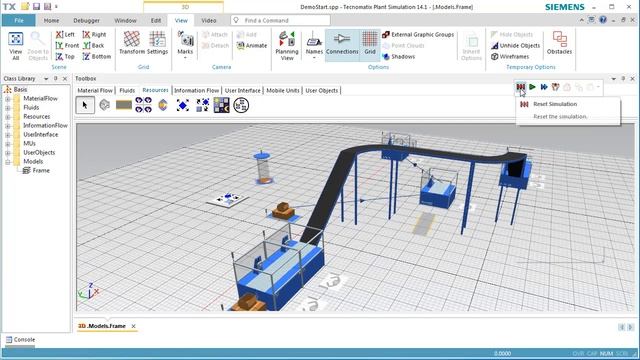Select the Broker icon in Toolbox
The height and width of the screenshot is (360, 640).
tap(202, 105)
